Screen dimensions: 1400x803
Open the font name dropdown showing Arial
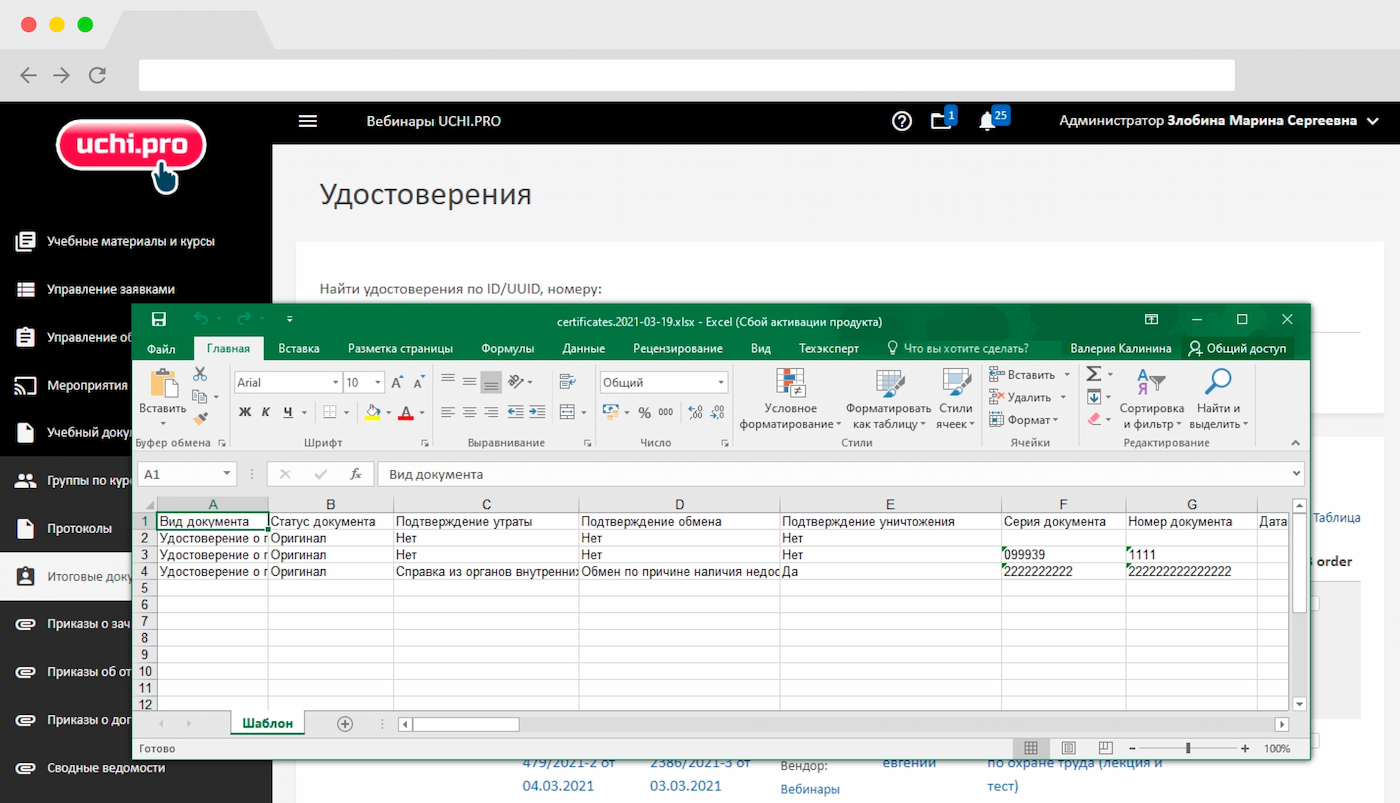point(335,383)
